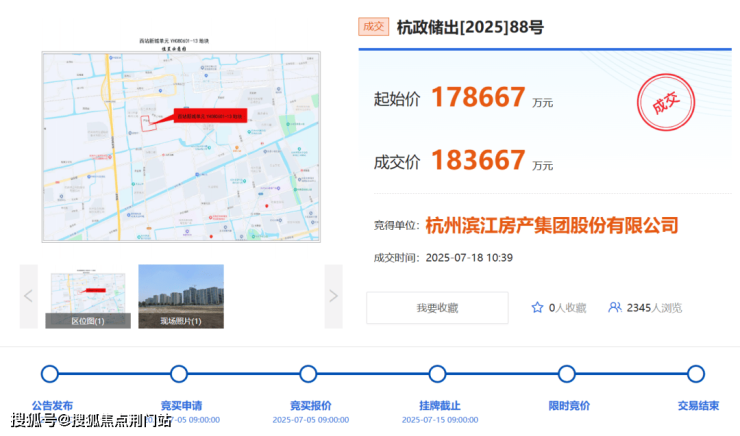This screenshot has height=436, width=740.
Task: Click the people icon beside 2345人浏览
Action: (x=615, y=308)
